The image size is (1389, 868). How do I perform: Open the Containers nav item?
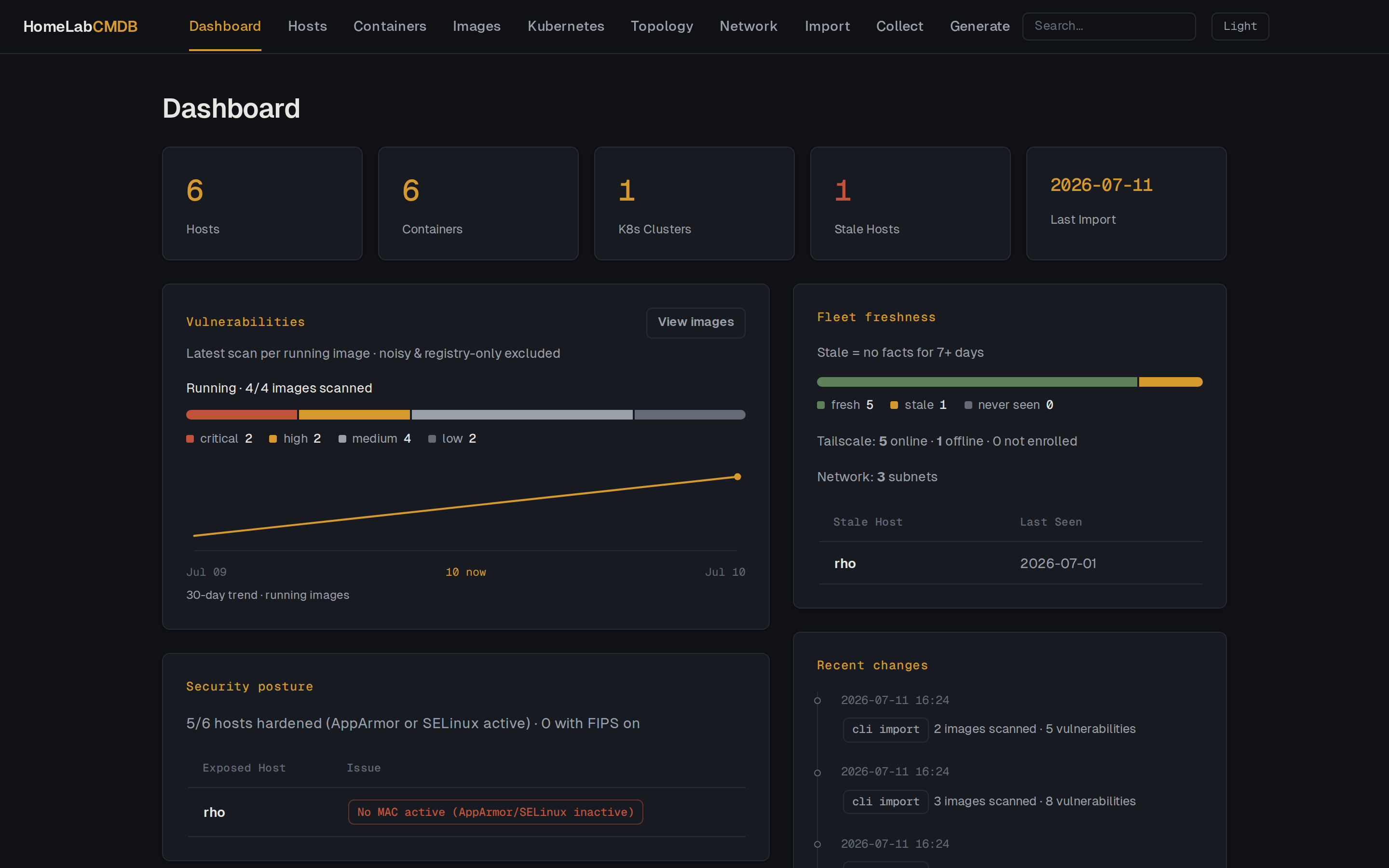[390, 27]
